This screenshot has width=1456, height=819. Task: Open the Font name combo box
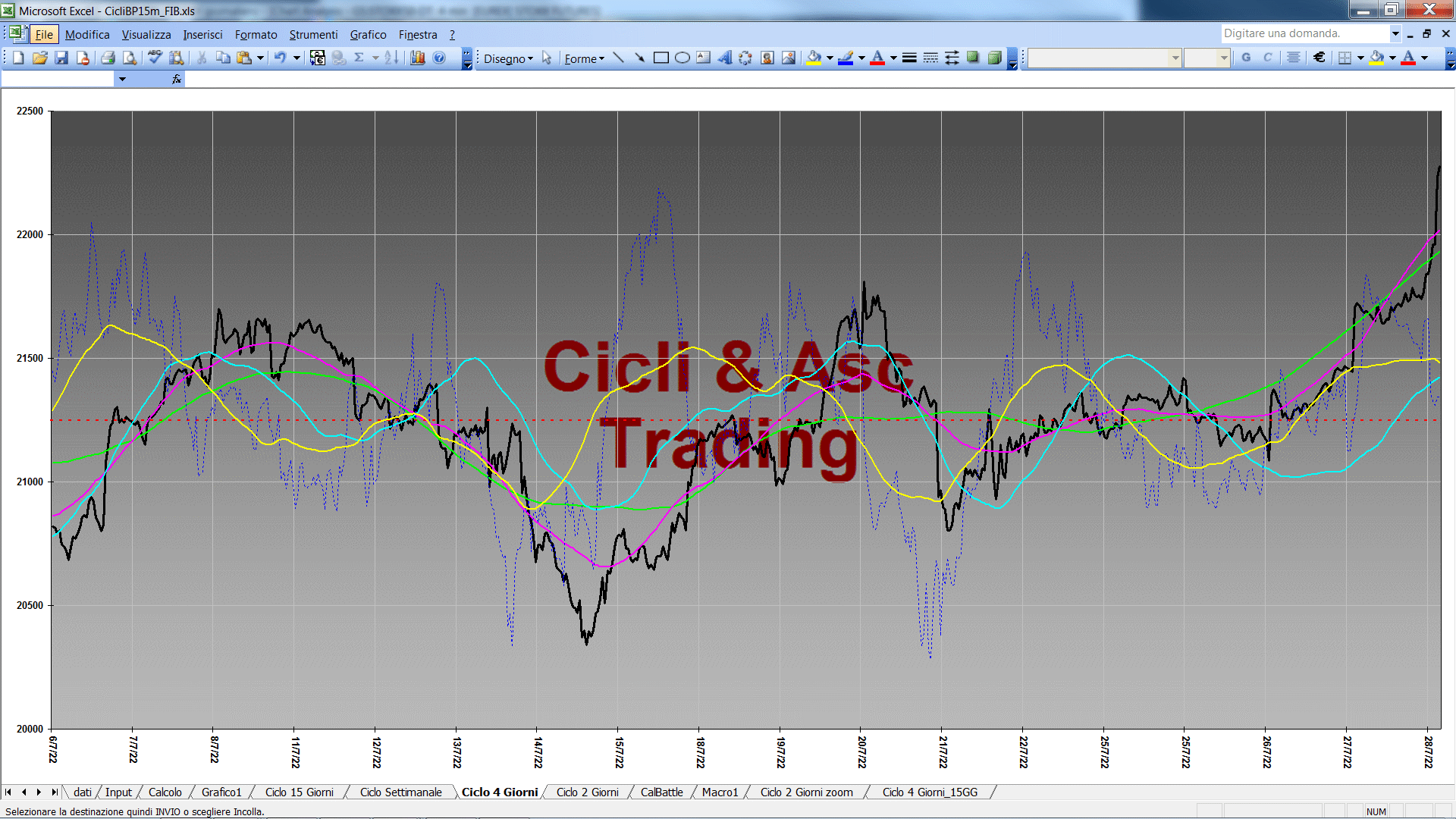pyautogui.click(x=1105, y=58)
